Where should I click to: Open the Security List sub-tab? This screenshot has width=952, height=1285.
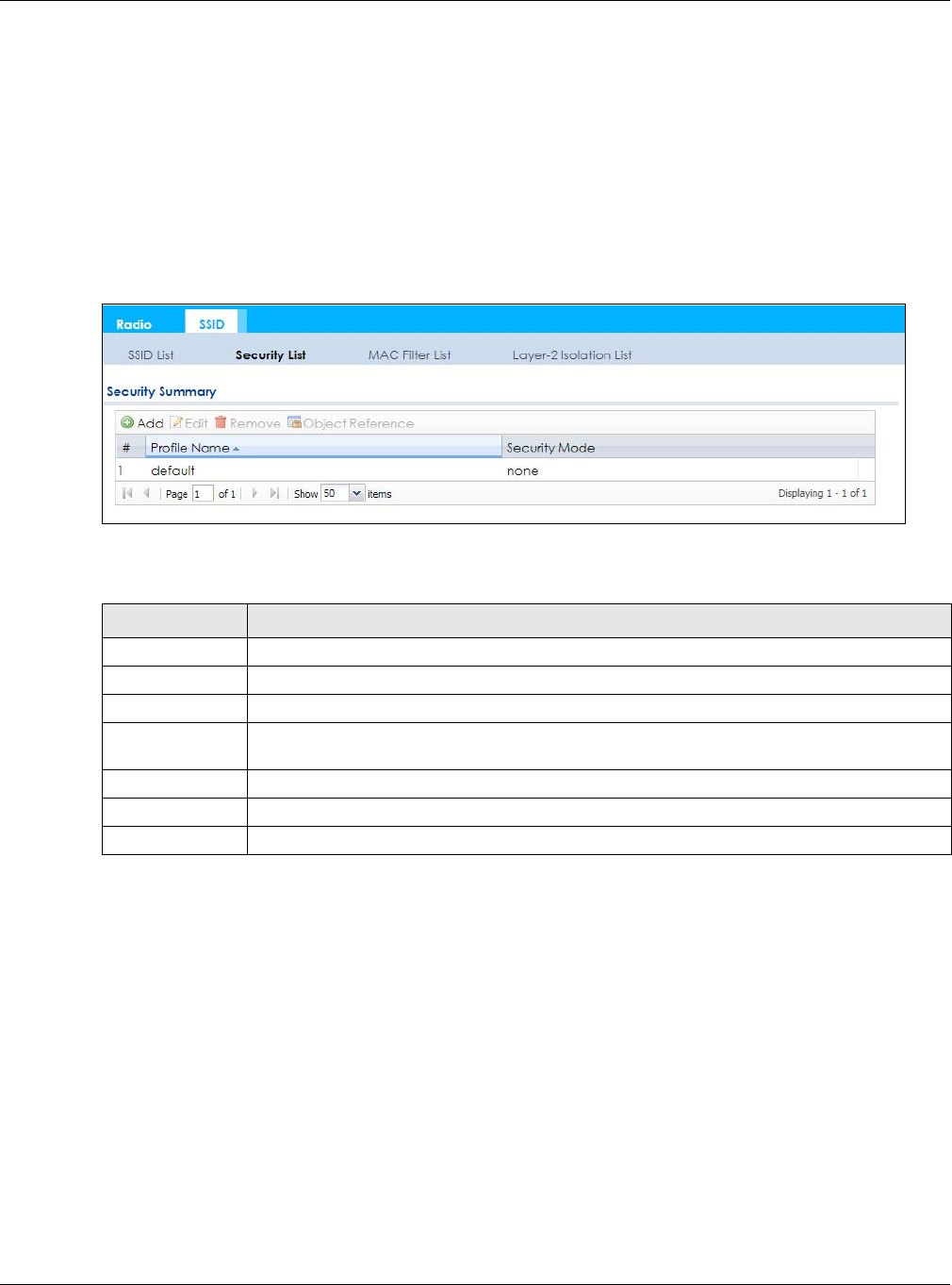(271, 355)
